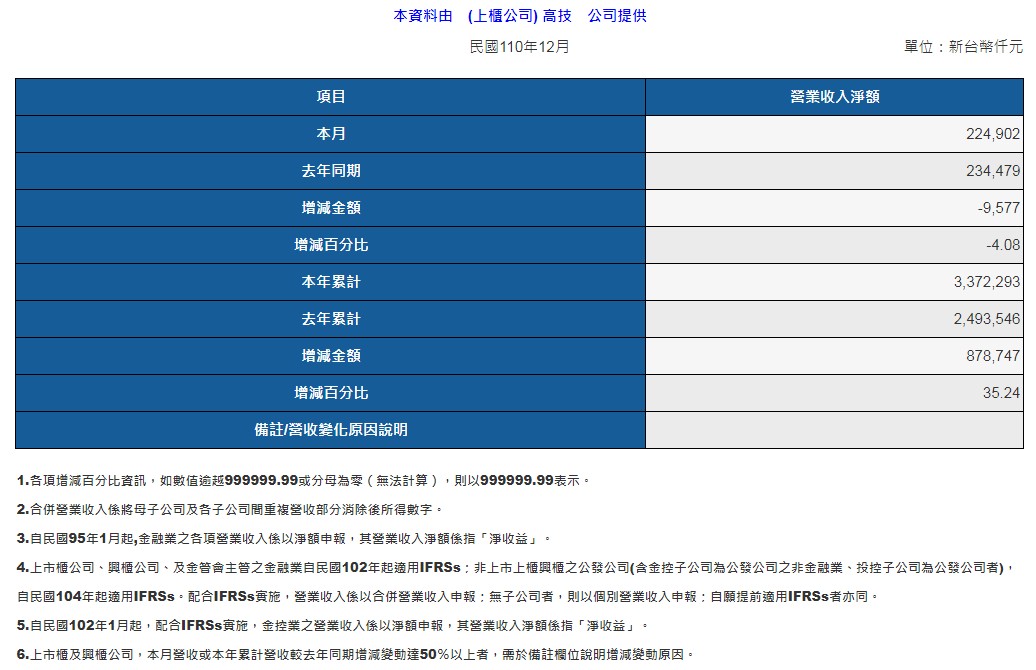This screenshot has width=1036, height=670.
Task: Click note 2 about 合併營業收入
Action: point(229,509)
